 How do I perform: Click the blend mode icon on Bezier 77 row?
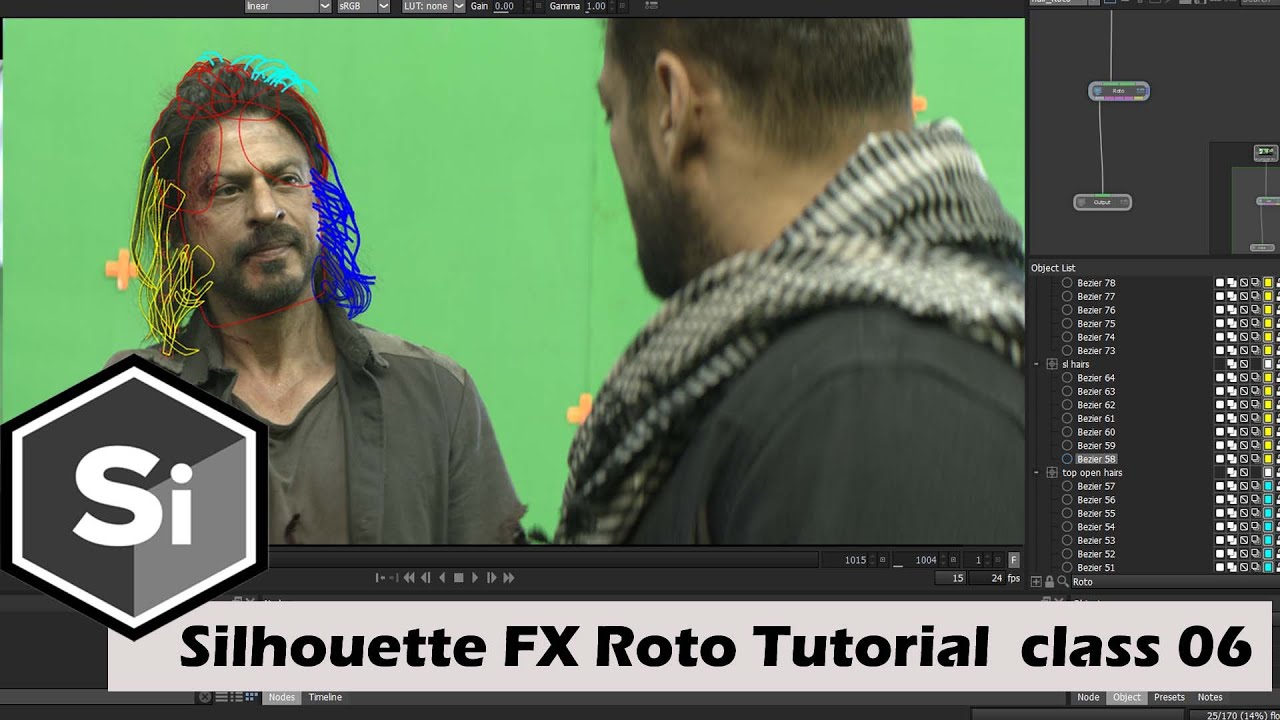1232,297
